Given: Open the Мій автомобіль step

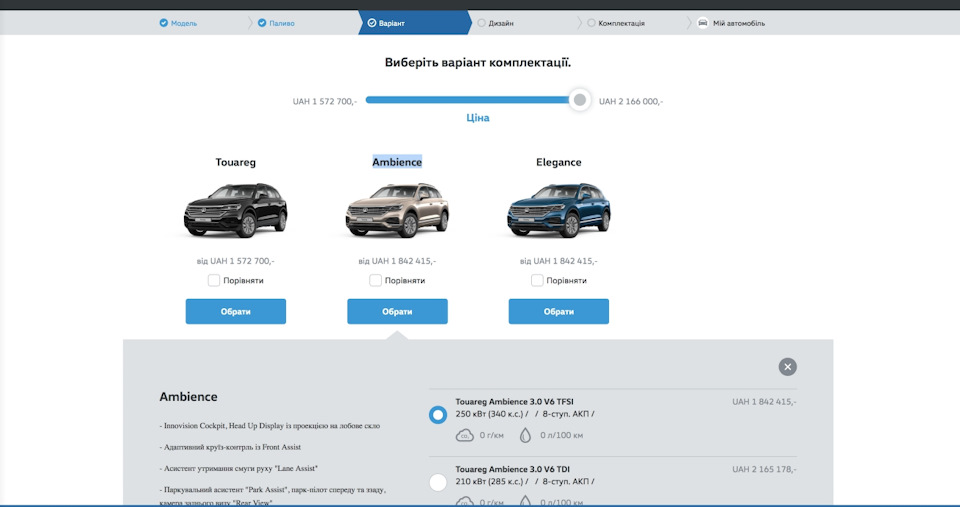Looking at the screenshot, I should point(731,23).
